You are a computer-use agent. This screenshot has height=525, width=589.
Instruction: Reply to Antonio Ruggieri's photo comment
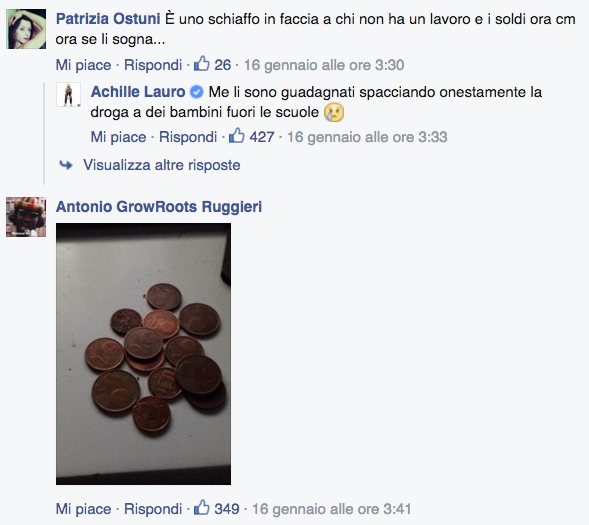pyautogui.click(x=153, y=509)
